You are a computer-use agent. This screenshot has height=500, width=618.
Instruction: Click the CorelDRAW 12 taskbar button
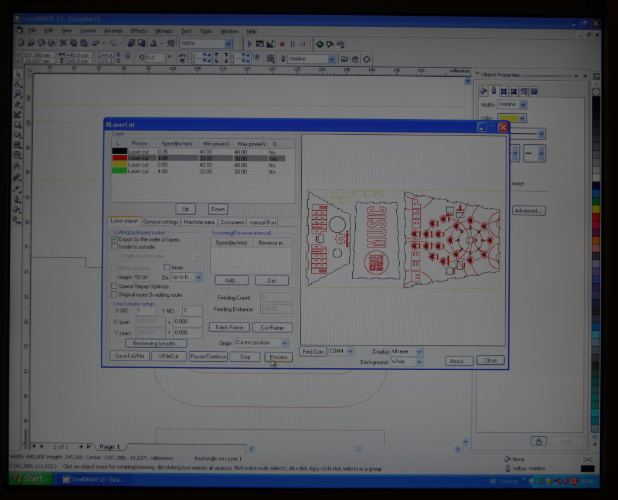click(x=95, y=480)
